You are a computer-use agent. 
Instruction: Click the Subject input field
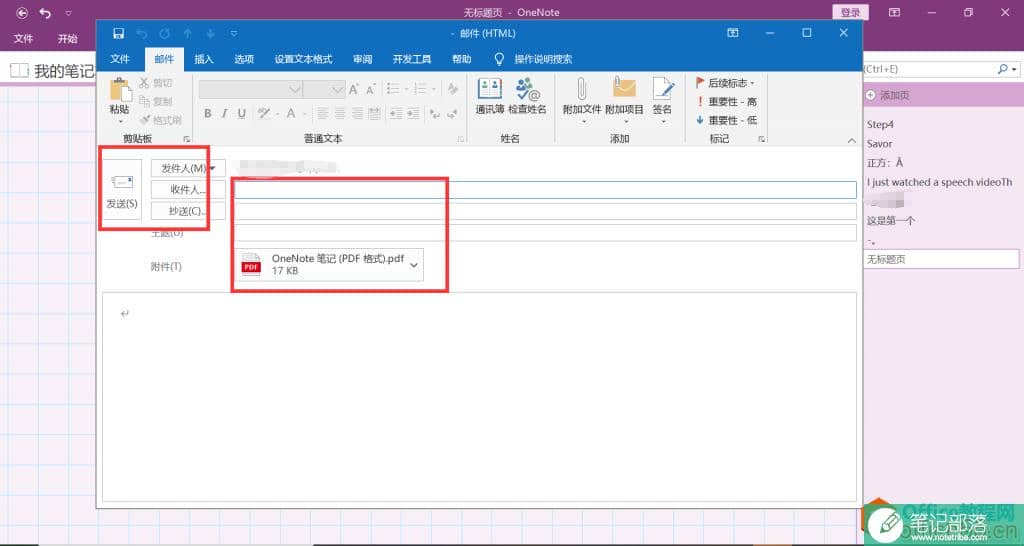(545, 233)
